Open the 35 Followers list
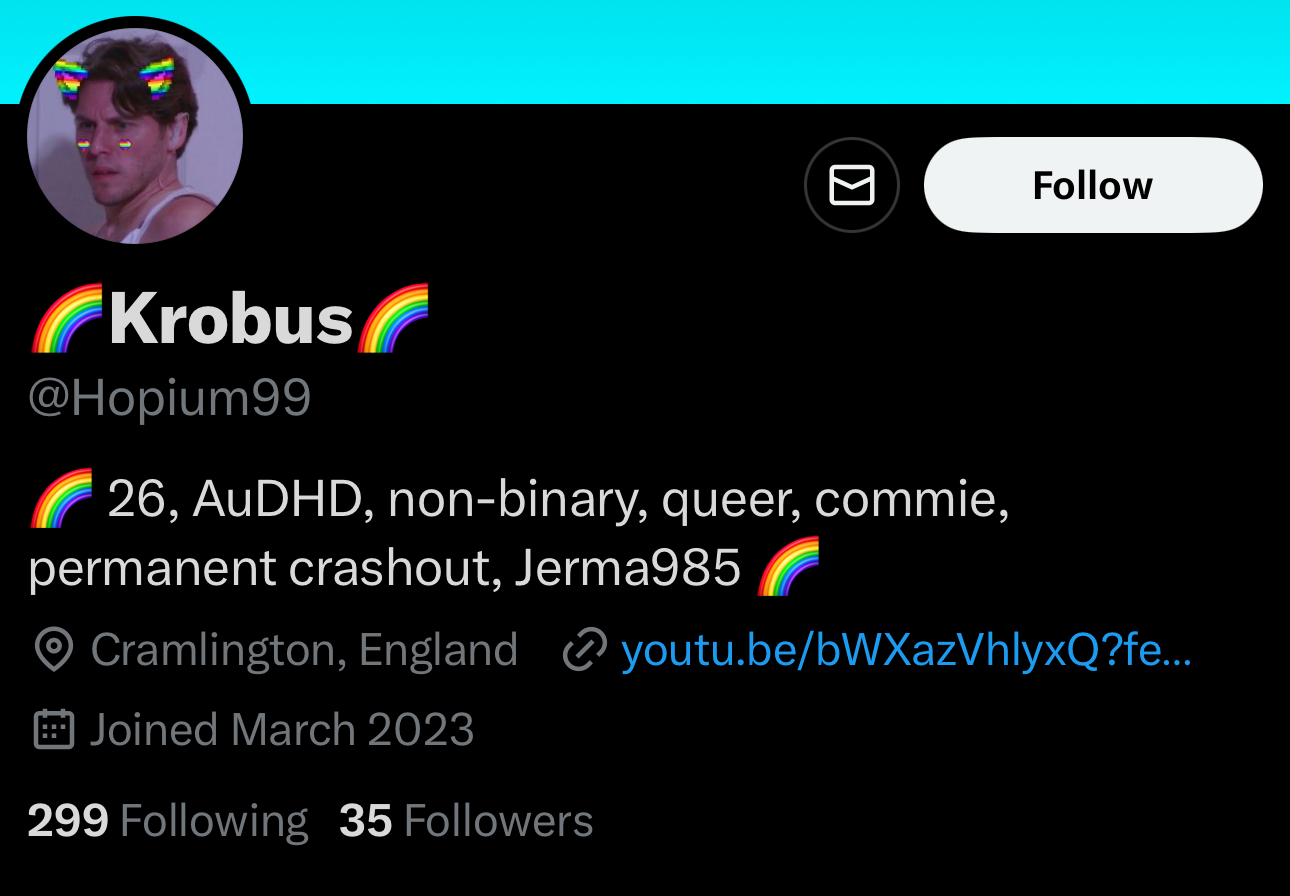 [x=466, y=821]
